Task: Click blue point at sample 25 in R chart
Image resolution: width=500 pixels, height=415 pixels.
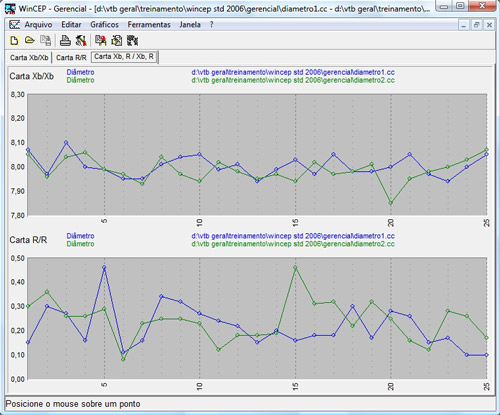Action: tap(487, 355)
